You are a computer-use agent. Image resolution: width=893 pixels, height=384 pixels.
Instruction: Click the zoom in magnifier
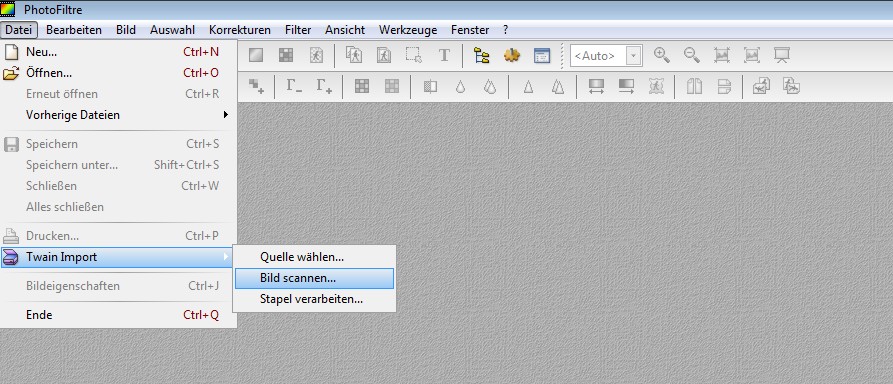[x=661, y=55]
